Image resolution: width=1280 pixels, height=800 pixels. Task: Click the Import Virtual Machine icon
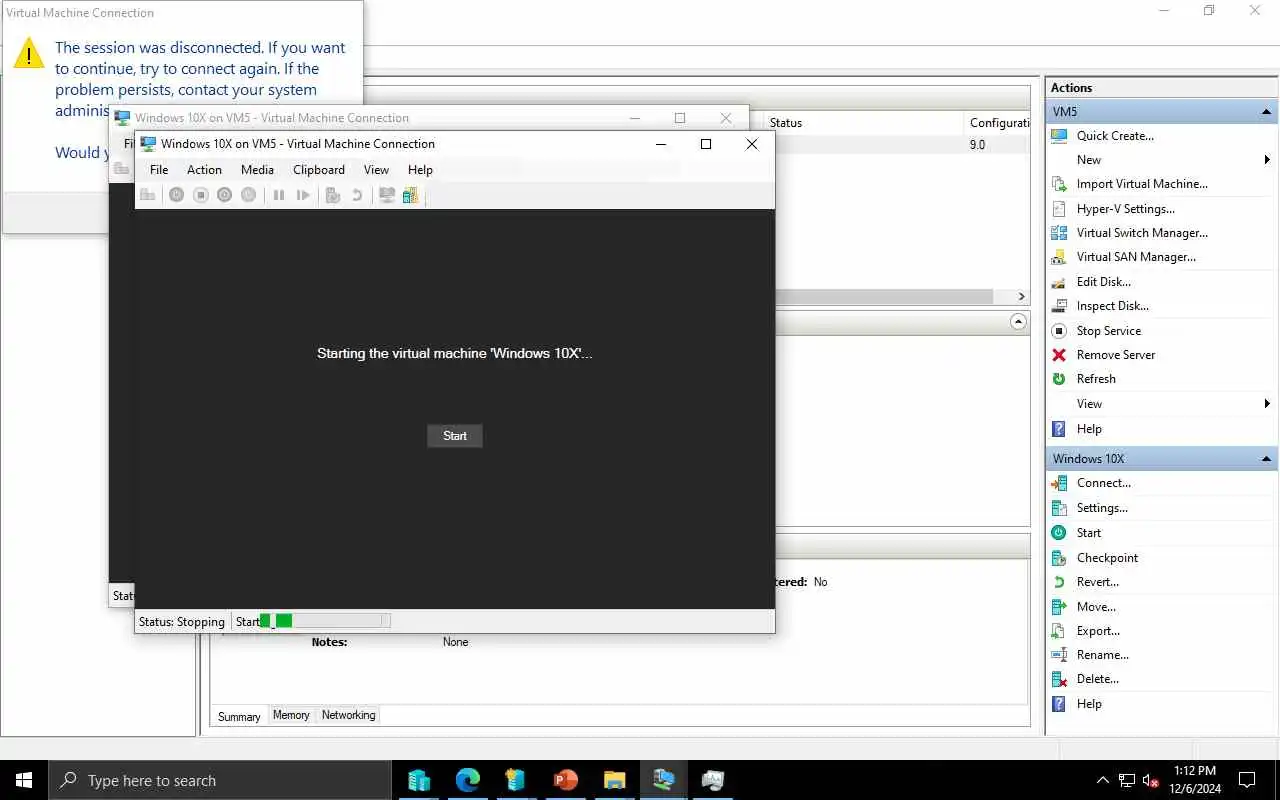[x=1059, y=184]
